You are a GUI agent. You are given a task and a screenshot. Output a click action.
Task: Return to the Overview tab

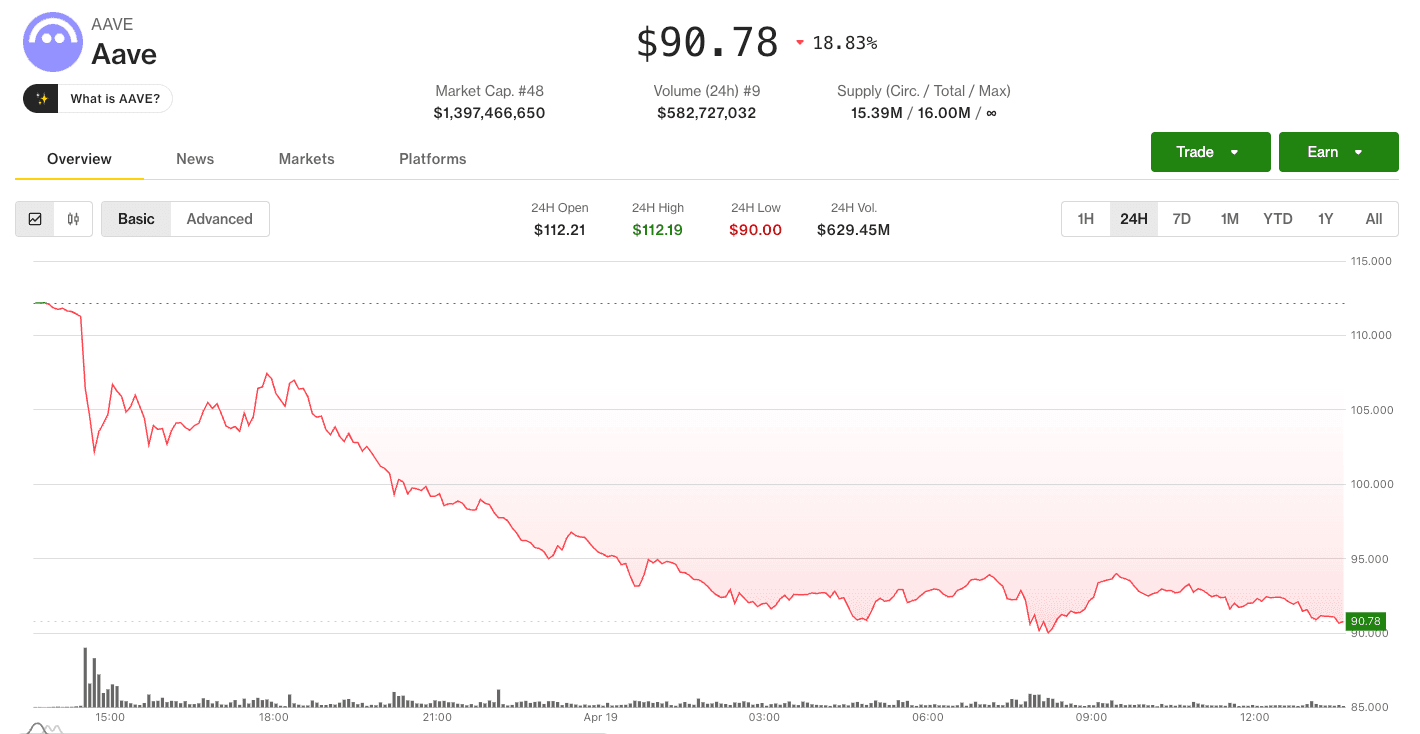coord(78,158)
